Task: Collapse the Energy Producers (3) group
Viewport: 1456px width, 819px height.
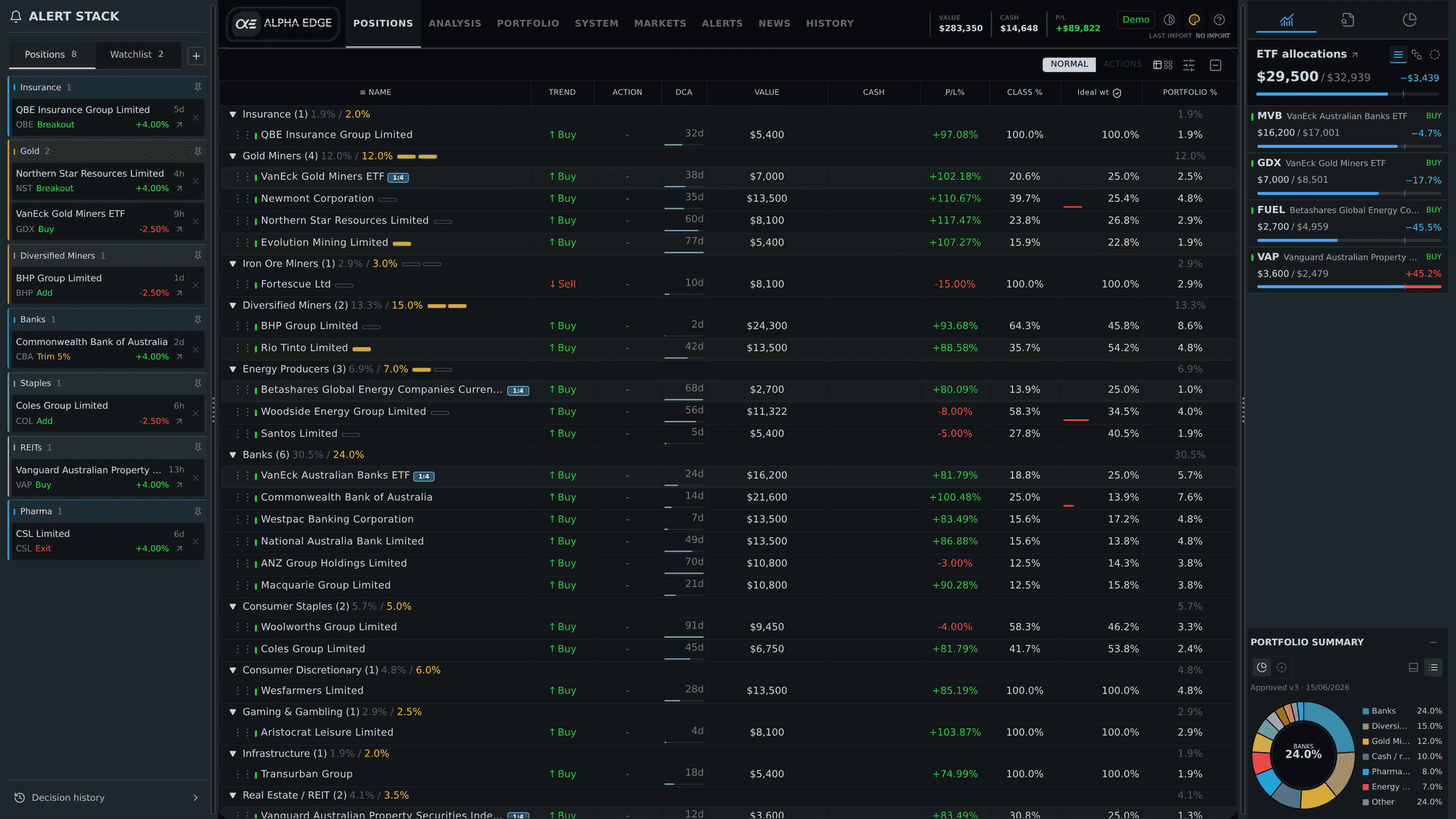Action: tap(233, 369)
